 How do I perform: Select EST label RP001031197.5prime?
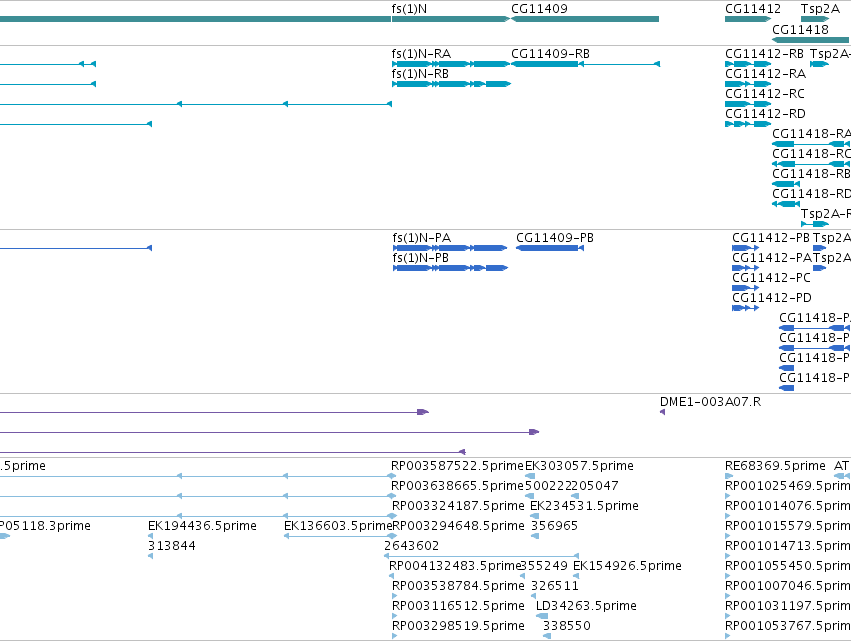coord(788,606)
